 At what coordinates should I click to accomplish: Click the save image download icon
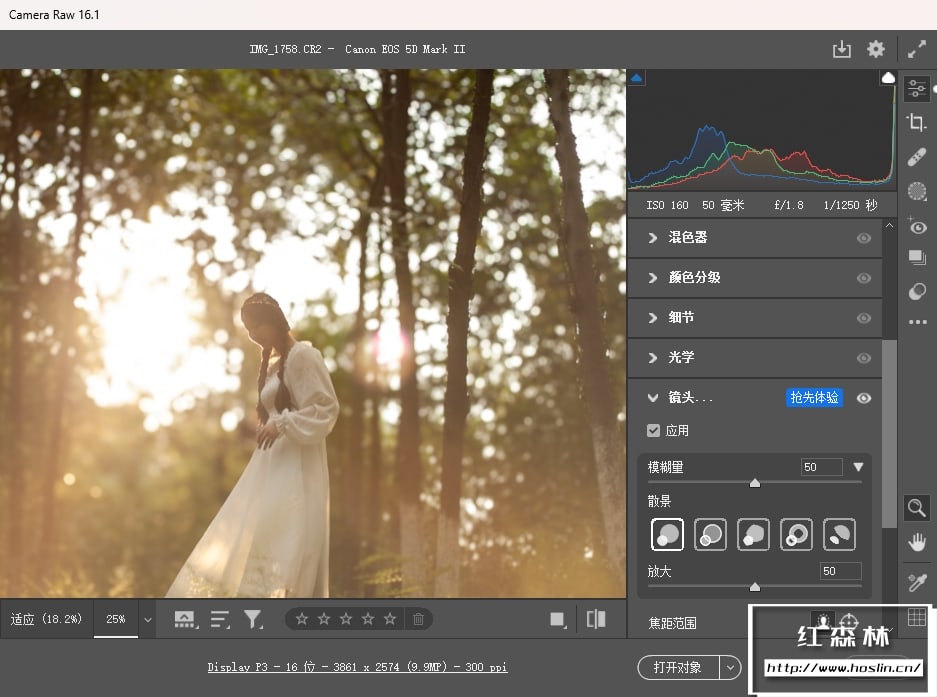click(x=842, y=49)
